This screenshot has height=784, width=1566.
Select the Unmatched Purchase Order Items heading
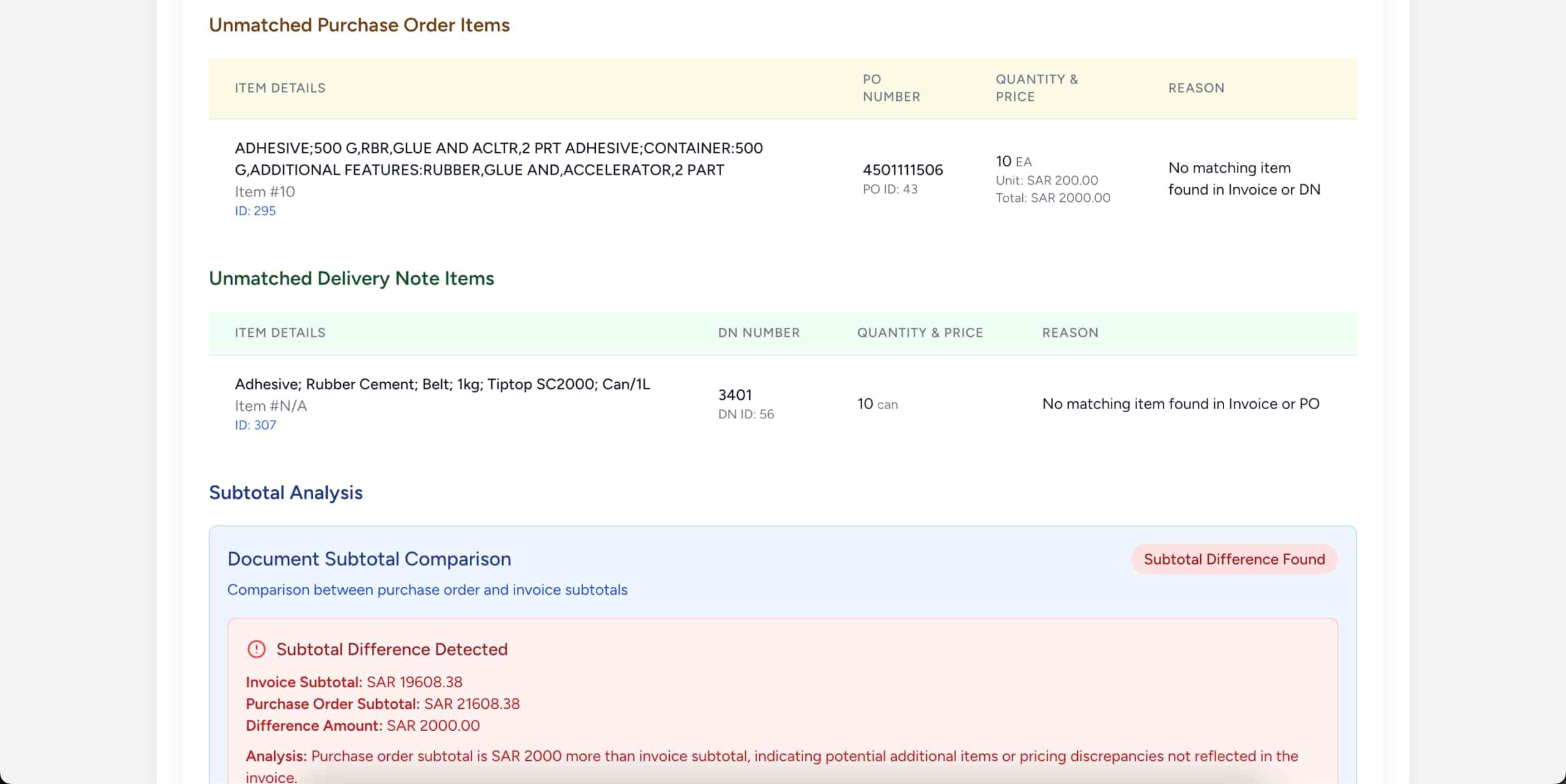tap(359, 25)
